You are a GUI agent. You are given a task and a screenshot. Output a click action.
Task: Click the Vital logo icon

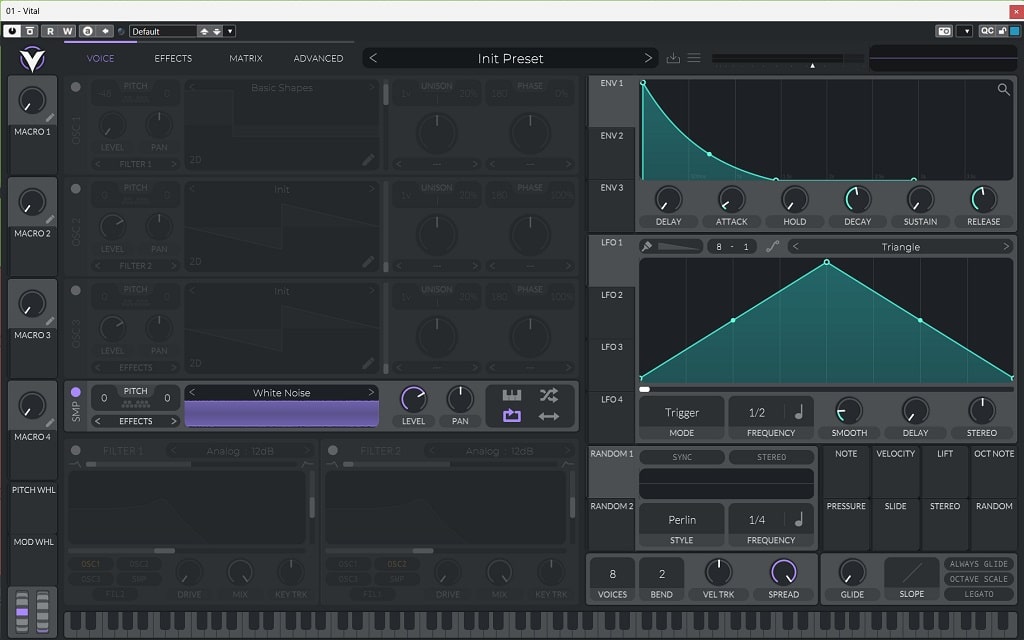point(32,59)
